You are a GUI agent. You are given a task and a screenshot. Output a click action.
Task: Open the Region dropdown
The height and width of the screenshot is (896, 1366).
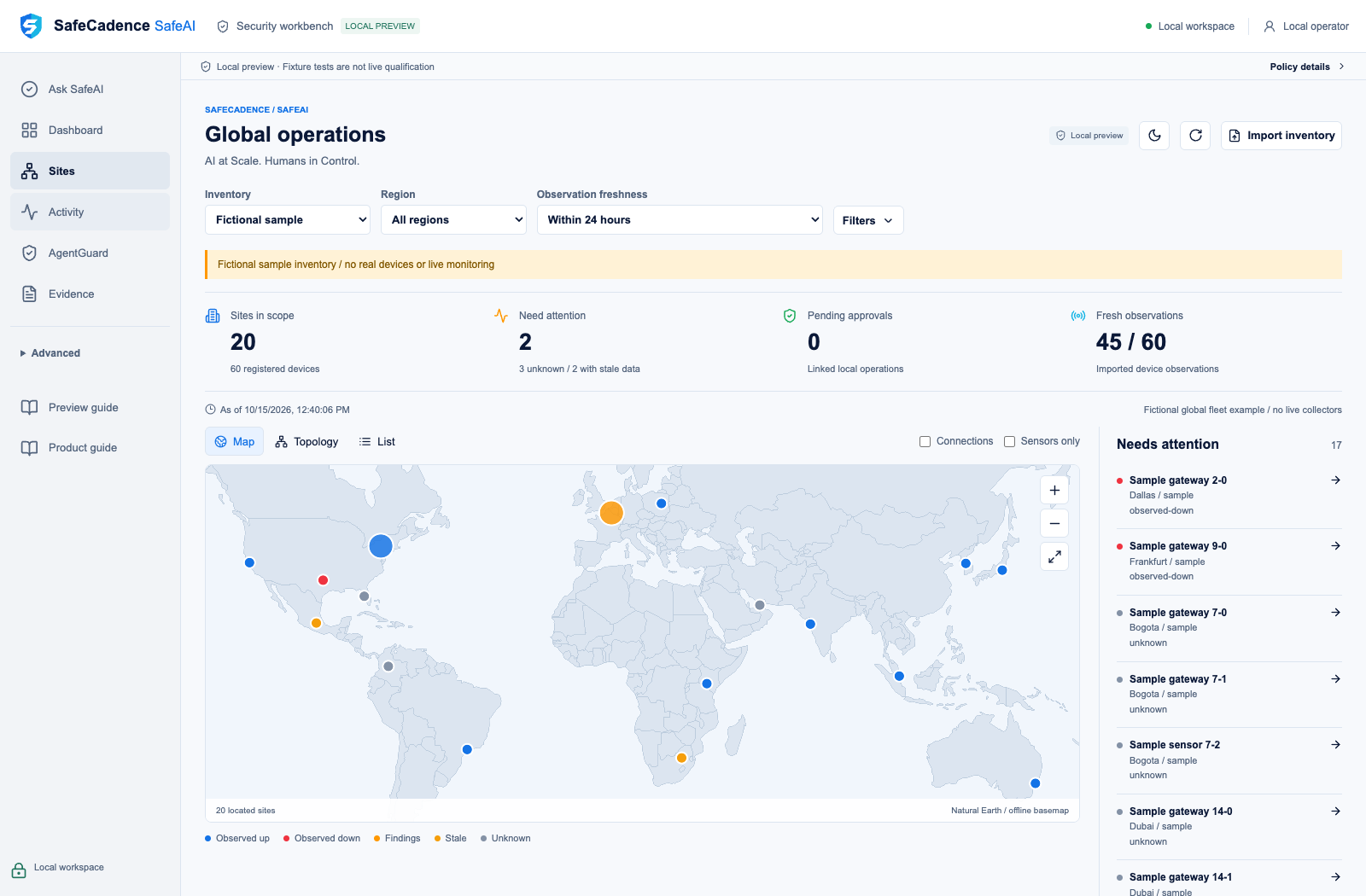(453, 220)
